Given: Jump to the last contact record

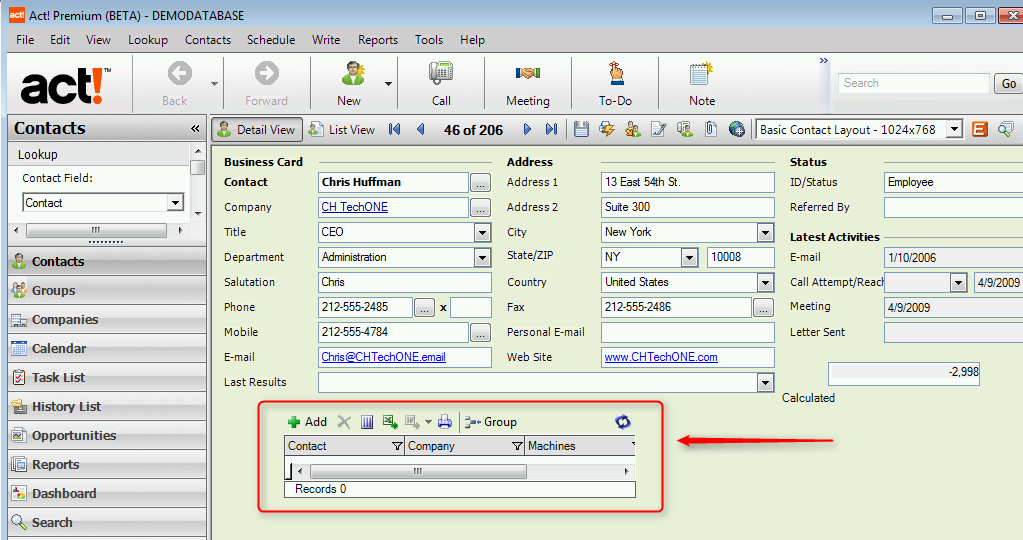Looking at the screenshot, I should [x=552, y=129].
